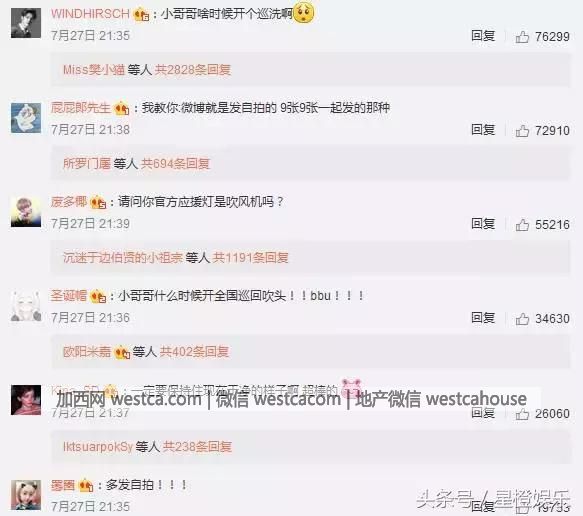Open the avatar of the 多发自拍 commenter
The width and height of the screenshot is (583, 516).
[x=26, y=495]
